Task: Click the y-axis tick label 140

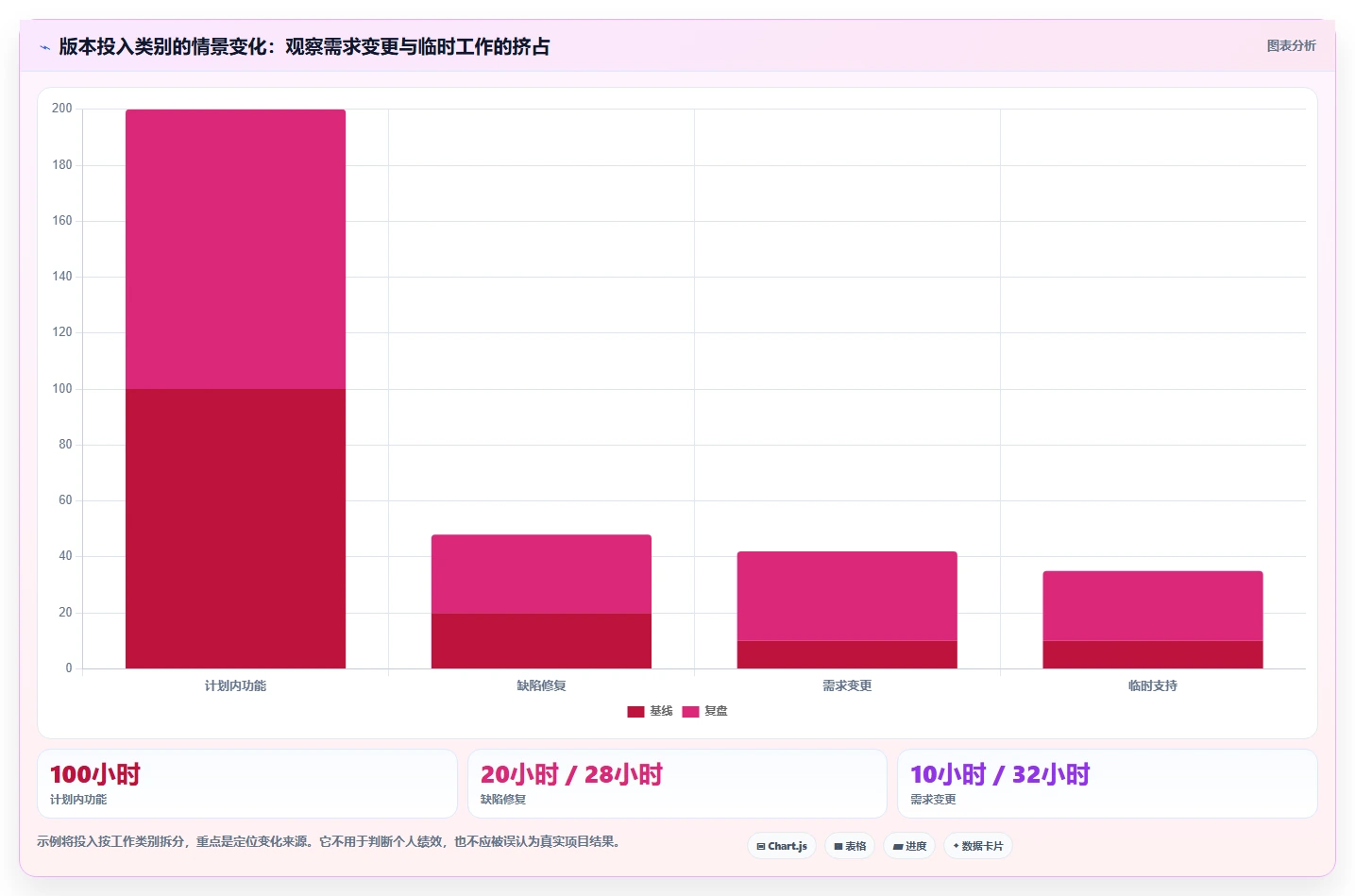Action: point(62,277)
